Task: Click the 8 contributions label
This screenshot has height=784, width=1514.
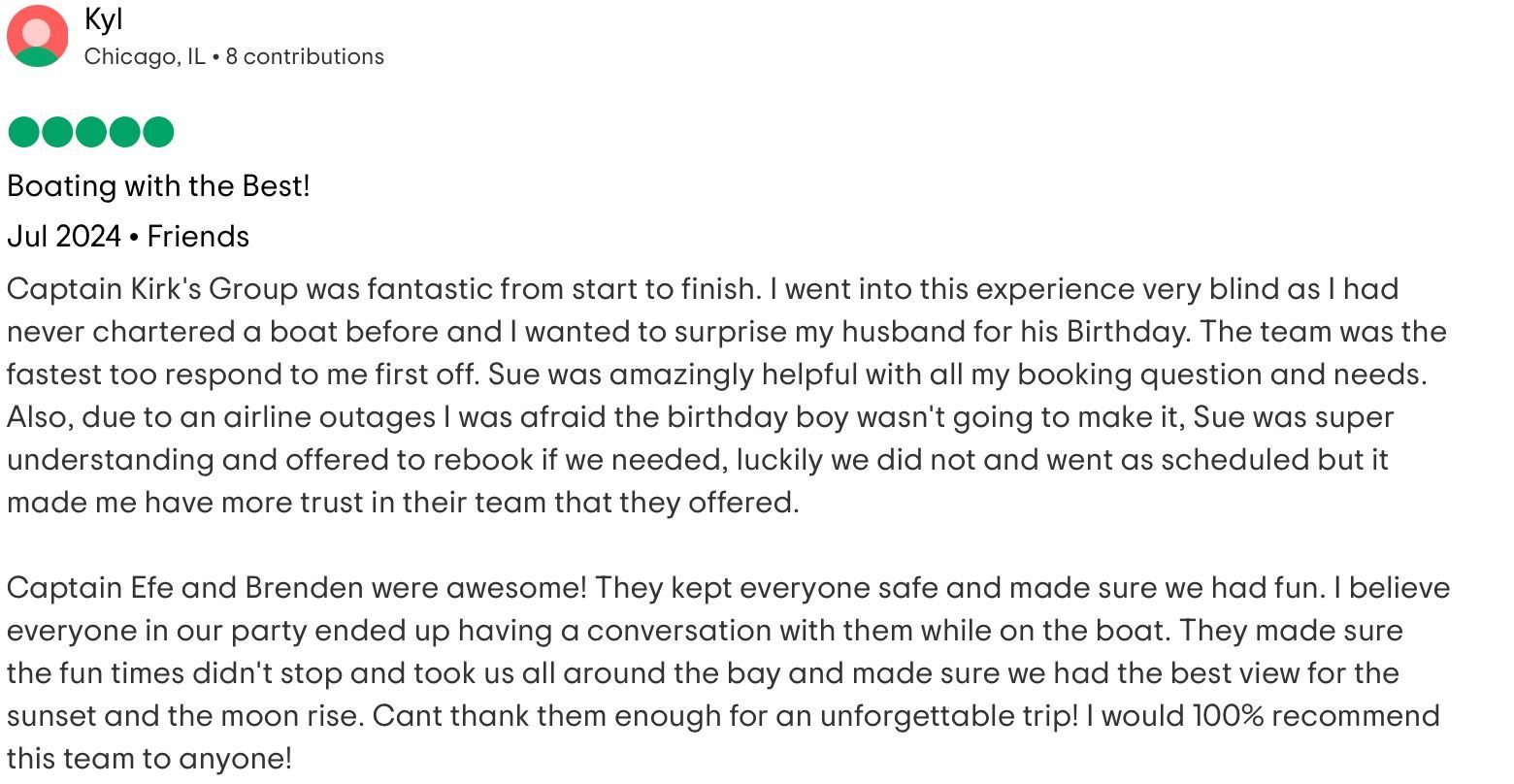Action: pyautogui.click(x=305, y=56)
